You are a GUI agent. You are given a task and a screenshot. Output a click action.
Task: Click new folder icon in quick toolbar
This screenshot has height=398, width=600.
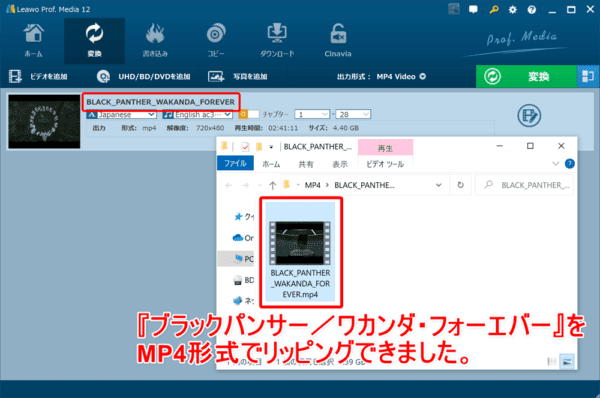[259, 147]
